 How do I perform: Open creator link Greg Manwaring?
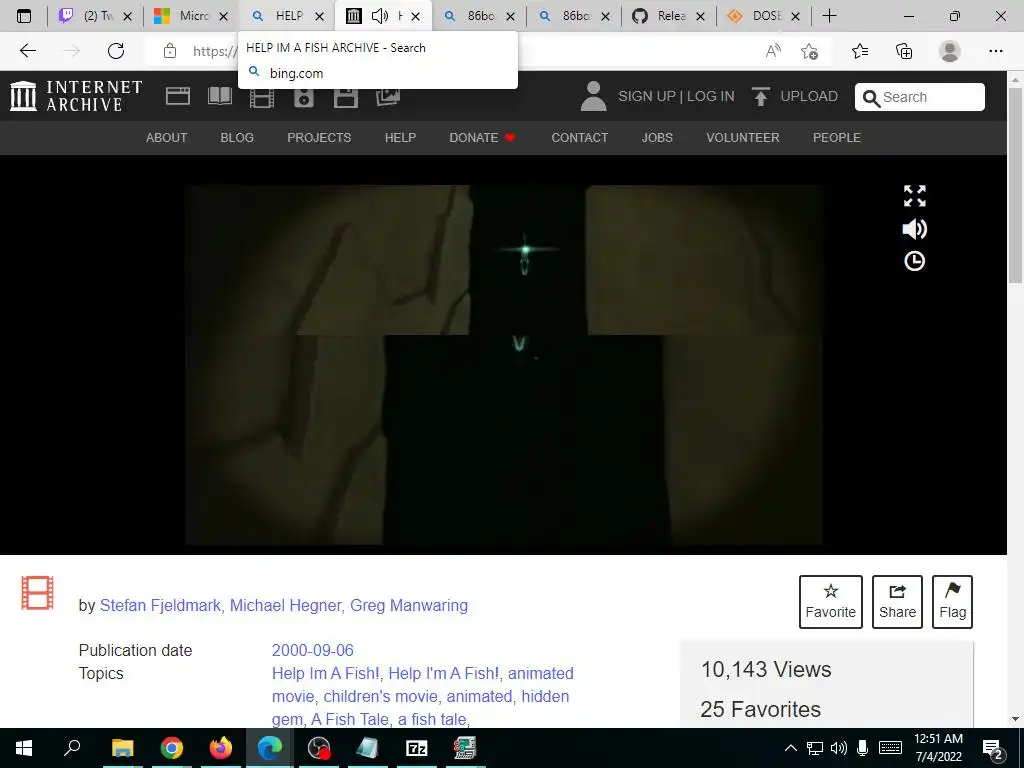[409, 605]
